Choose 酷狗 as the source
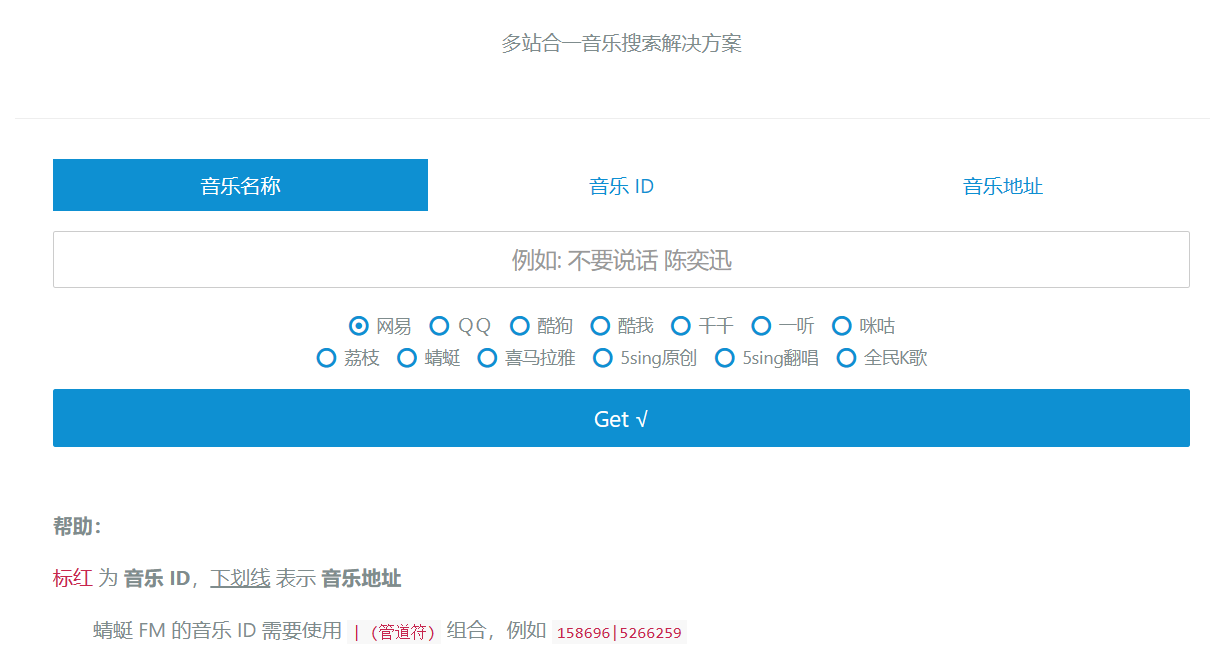This screenshot has height=655, width=1210. click(x=520, y=326)
